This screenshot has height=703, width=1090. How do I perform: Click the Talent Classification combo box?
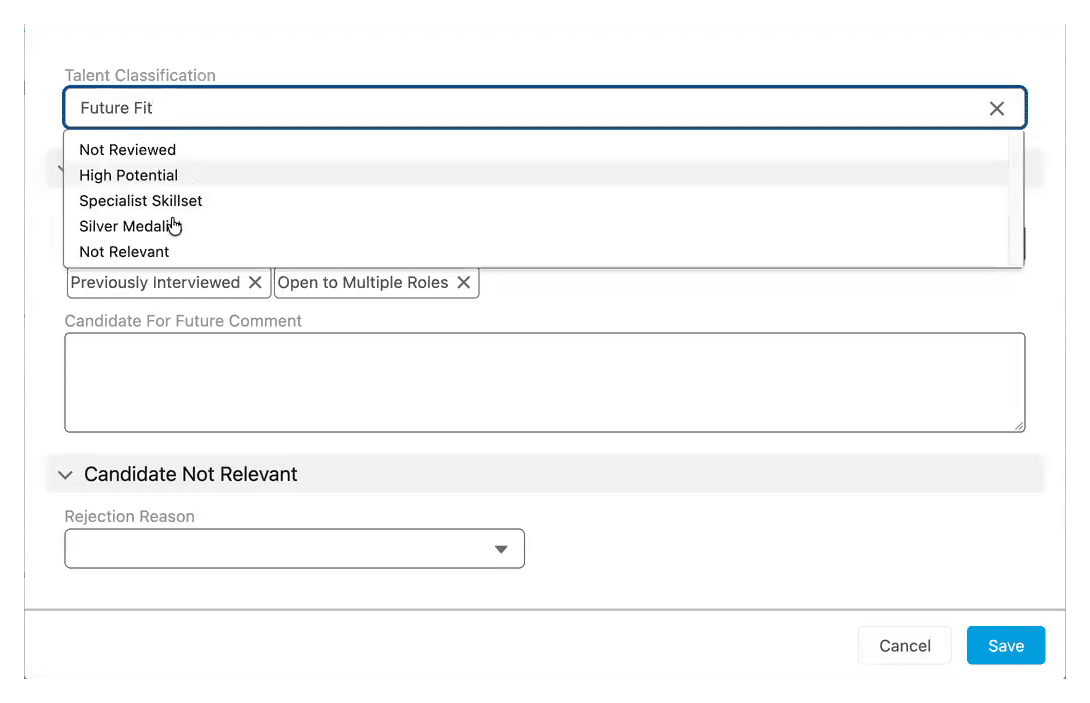click(544, 108)
